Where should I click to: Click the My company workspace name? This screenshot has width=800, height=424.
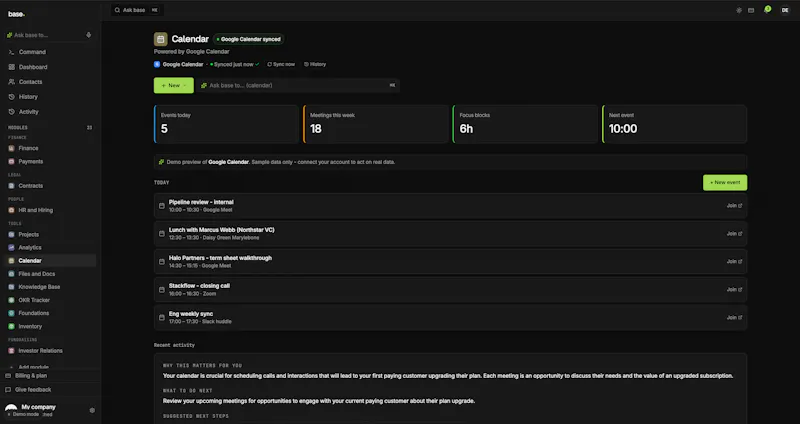coord(38,407)
